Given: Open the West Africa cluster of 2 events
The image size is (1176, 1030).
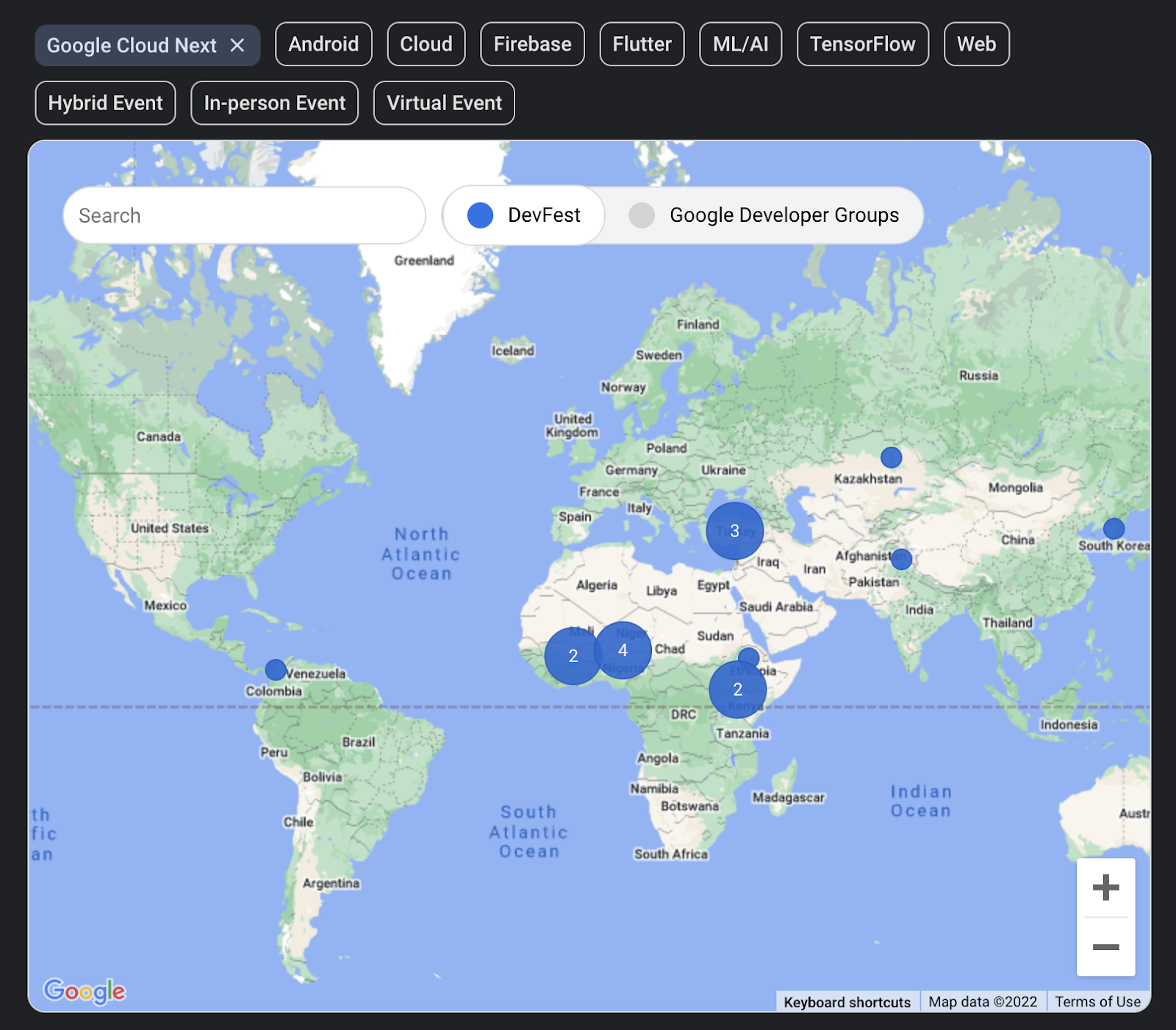Looking at the screenshot, I should 573,656.
